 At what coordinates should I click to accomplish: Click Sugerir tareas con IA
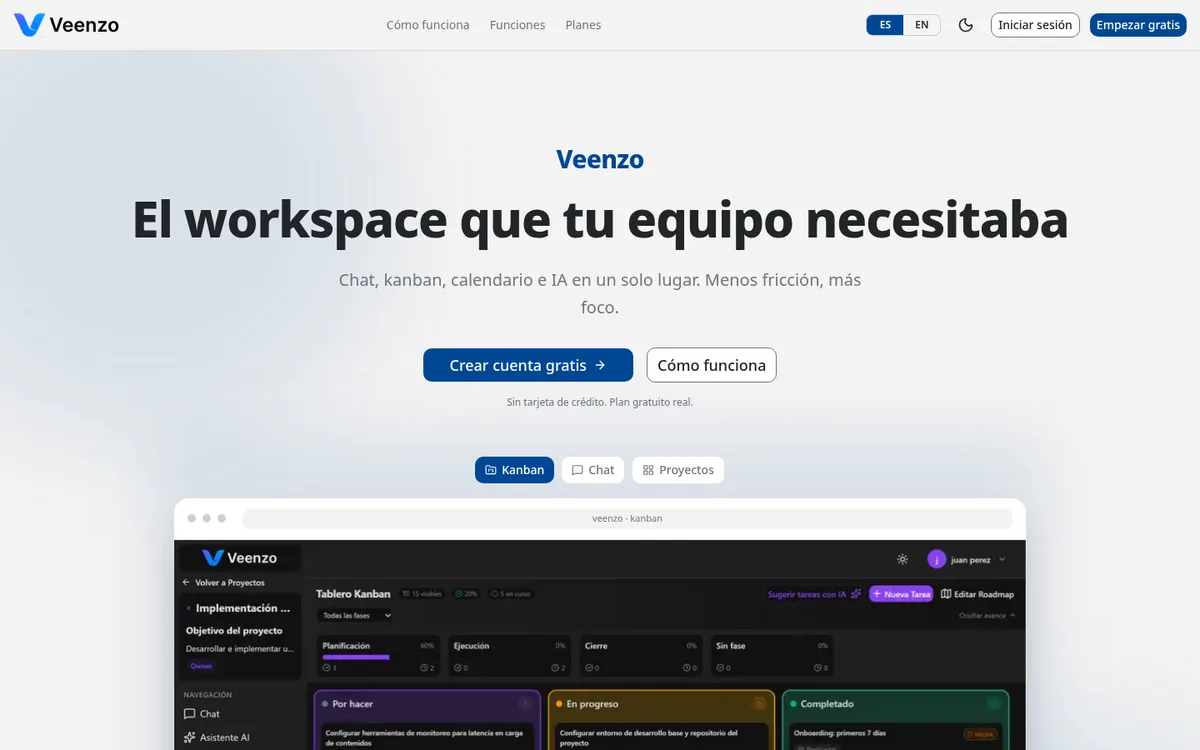click(x=814, y=594)
